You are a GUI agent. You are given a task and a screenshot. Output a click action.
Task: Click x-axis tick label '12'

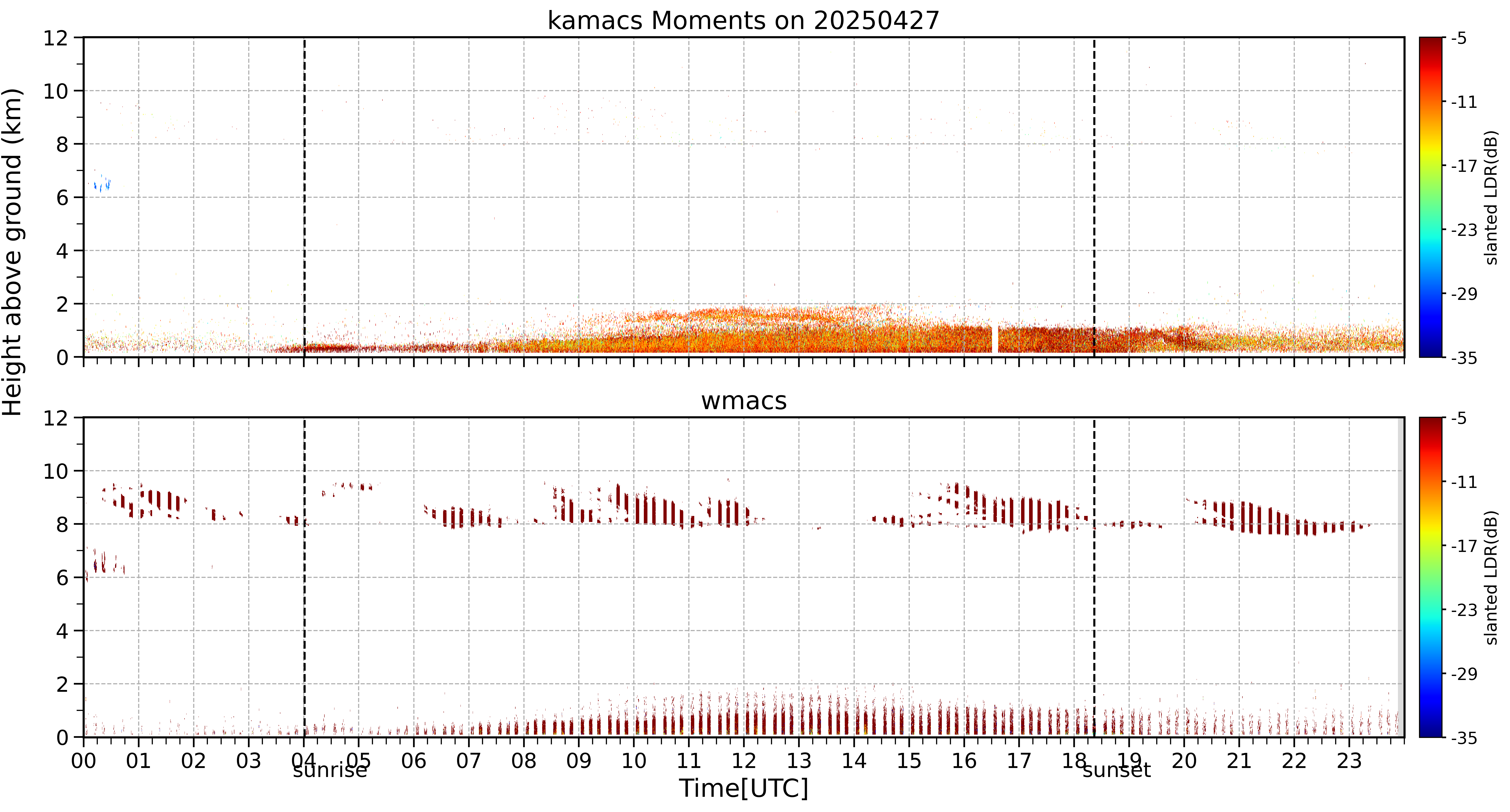click(744, 761)
